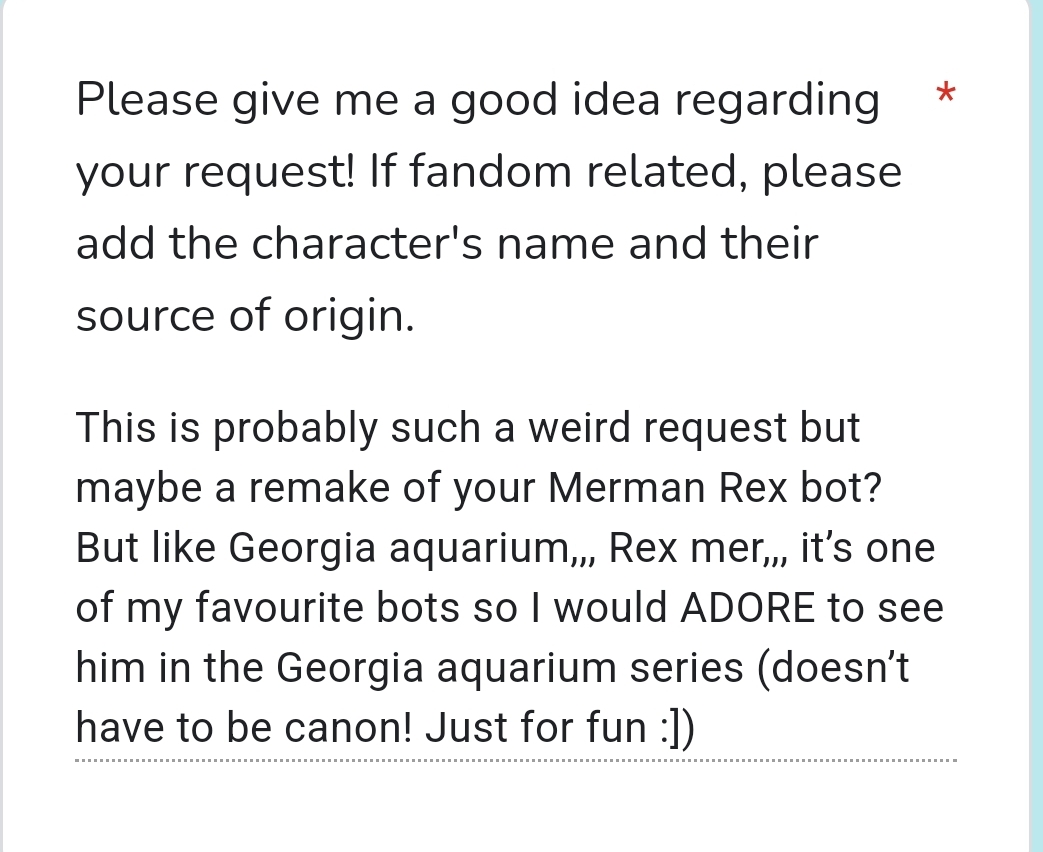Click 'Just for fun' in the answer
This screenshot has width=1043, height=852.
tap(537, 727)
